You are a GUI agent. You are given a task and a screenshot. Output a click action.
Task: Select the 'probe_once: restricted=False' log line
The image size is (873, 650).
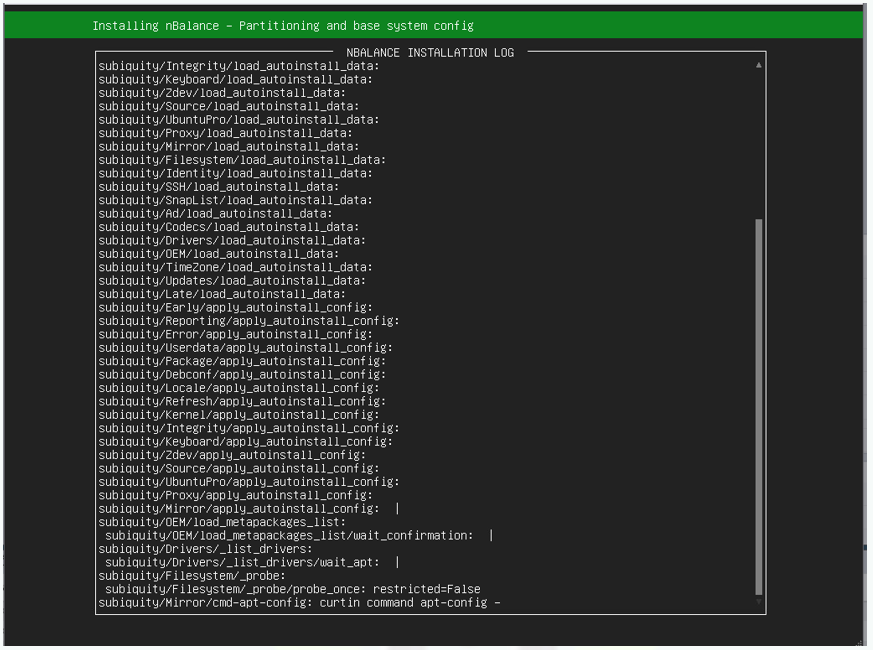click(292, 590)
